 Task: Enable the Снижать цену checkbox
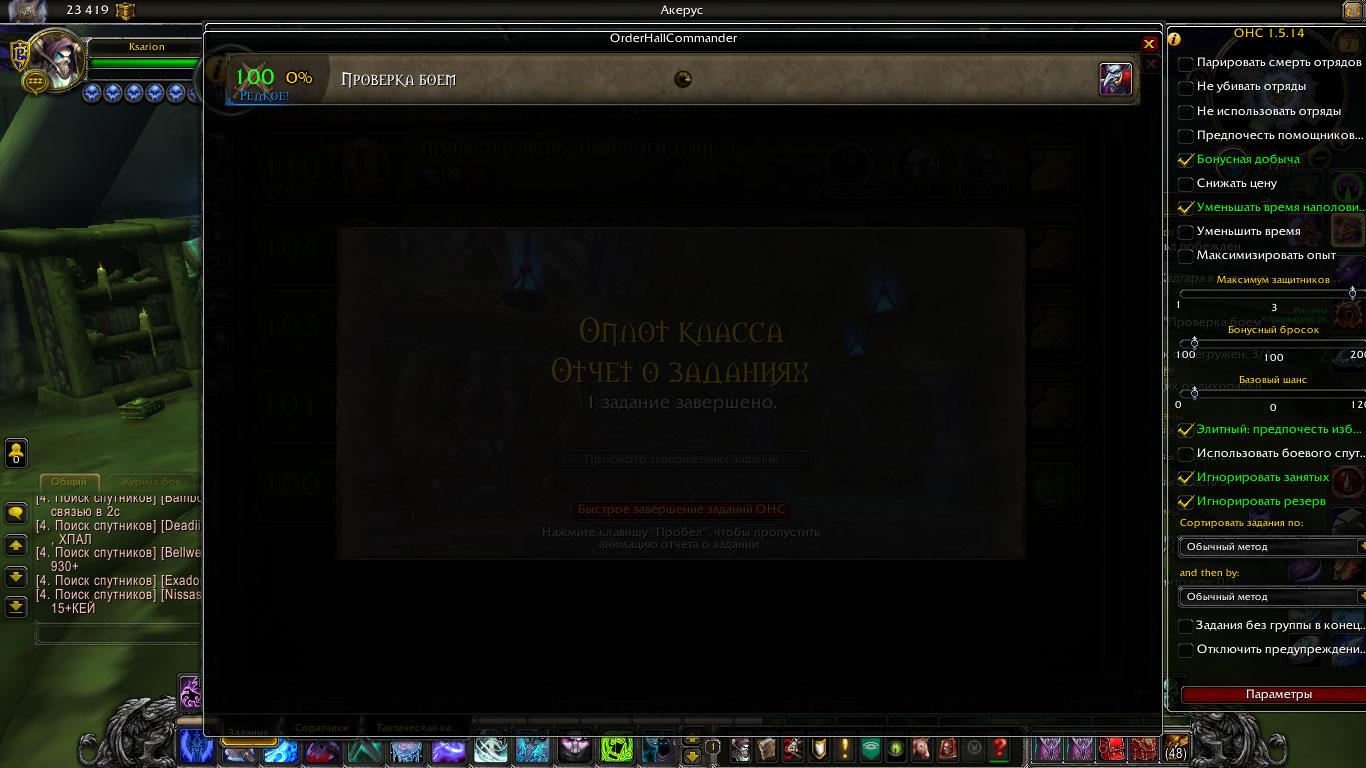(x=1186, y=184)
